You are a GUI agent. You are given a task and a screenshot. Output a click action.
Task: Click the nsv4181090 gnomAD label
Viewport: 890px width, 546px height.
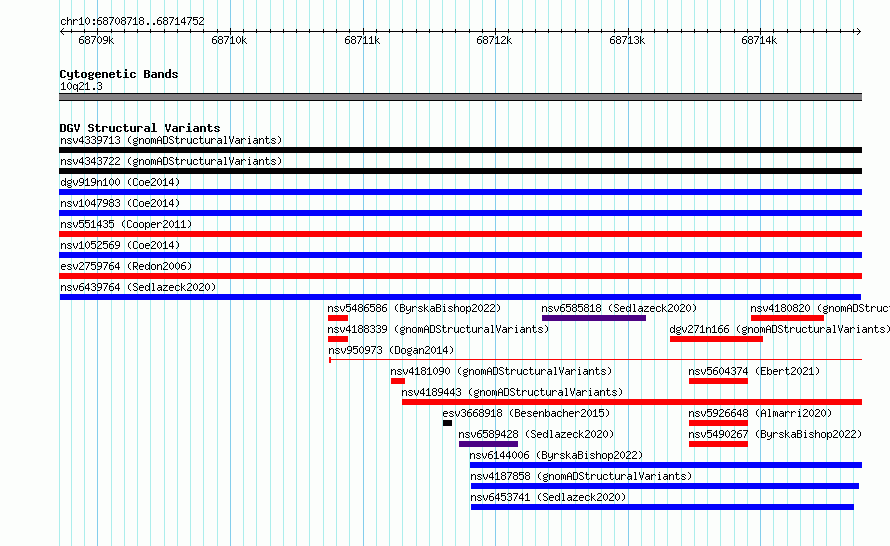[501, 371]
